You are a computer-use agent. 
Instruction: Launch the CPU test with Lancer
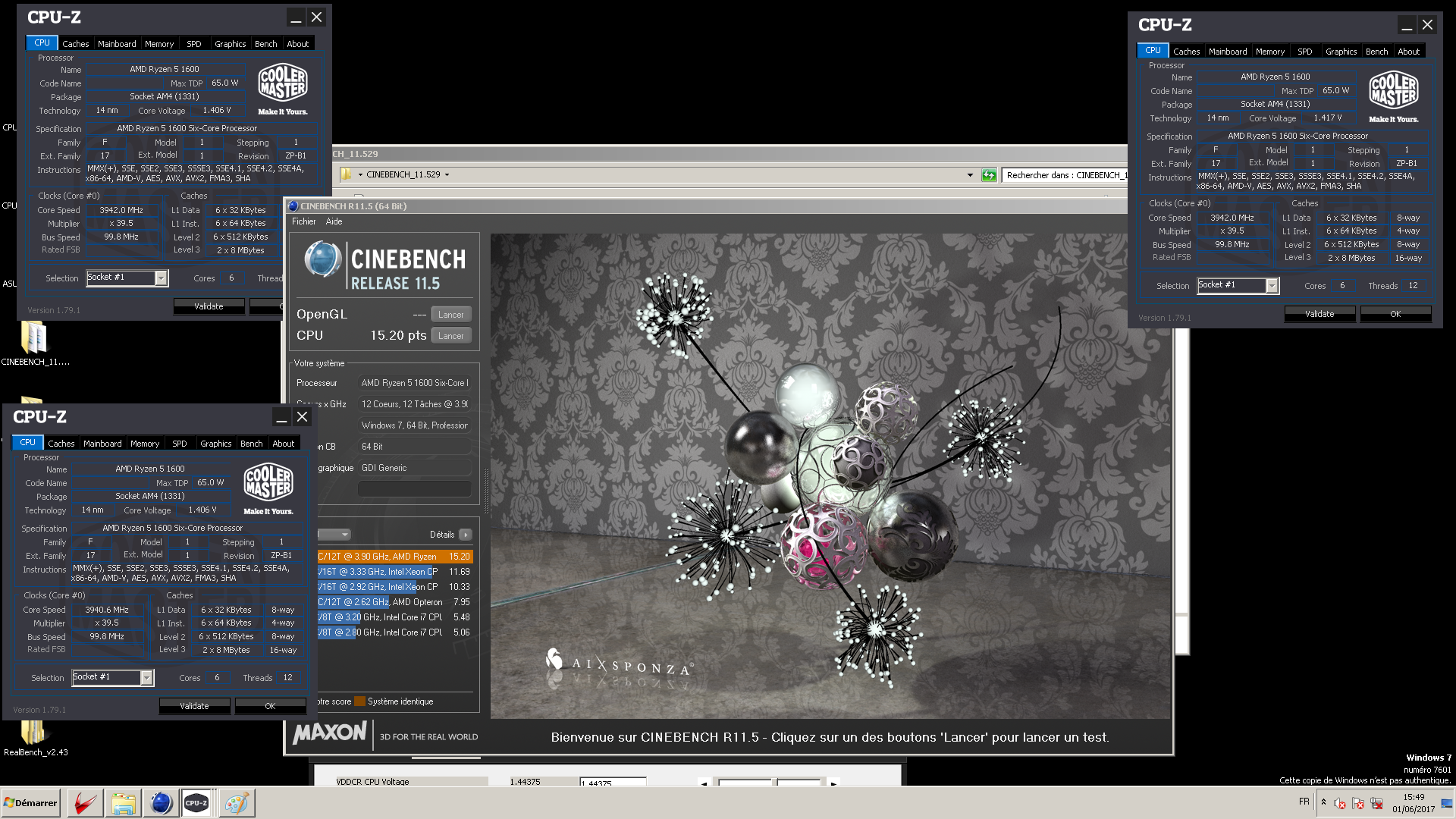click(450, 336)
